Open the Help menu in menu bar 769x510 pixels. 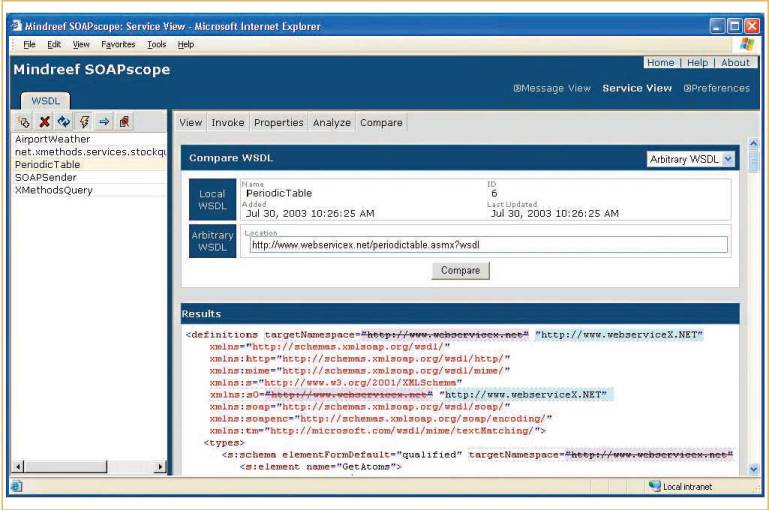186,44
